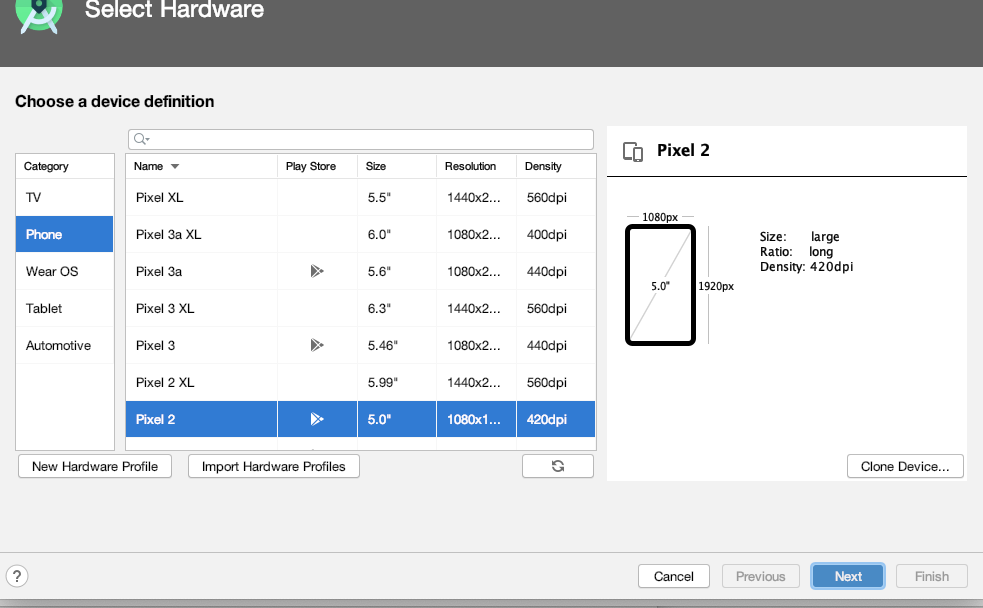
Task: Select the Pixel 2 device name
Action: [x=155, y=419]
